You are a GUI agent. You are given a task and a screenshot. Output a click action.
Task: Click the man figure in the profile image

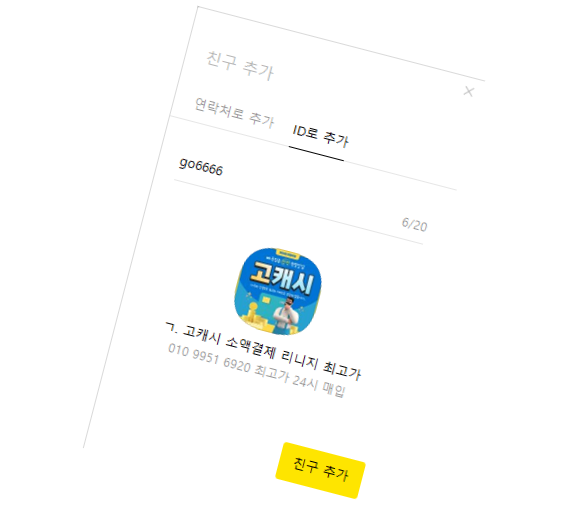tap(286, 315)
